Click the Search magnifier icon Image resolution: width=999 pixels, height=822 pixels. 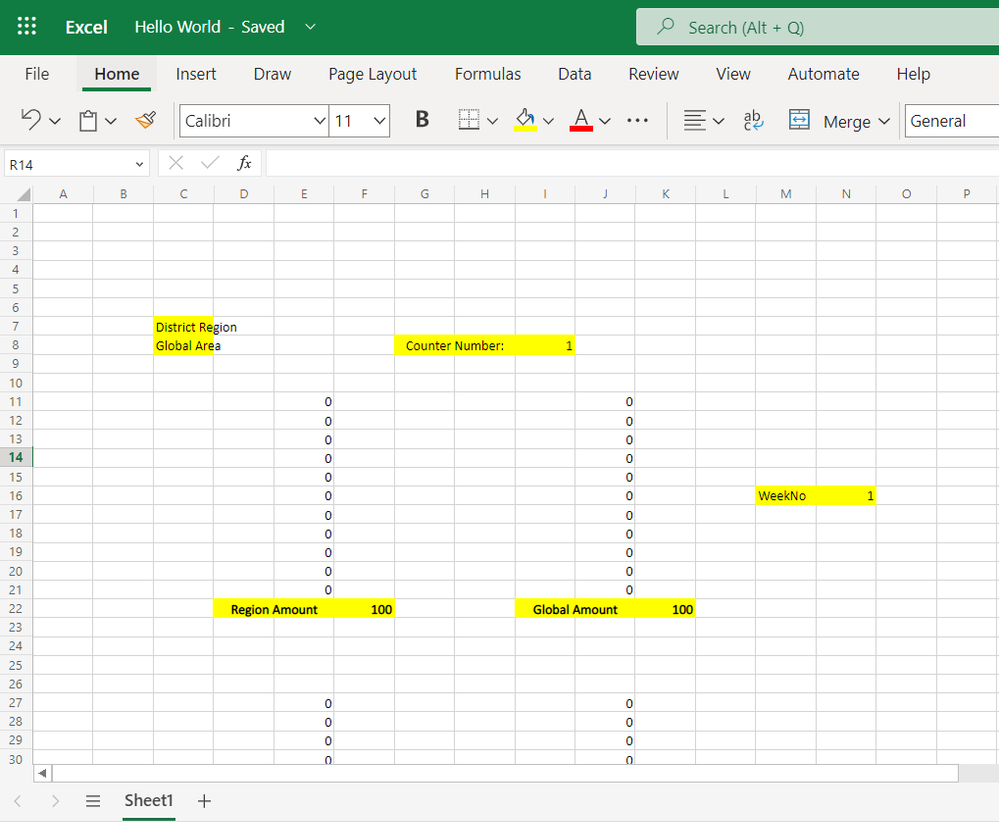(x=666, y=27)
